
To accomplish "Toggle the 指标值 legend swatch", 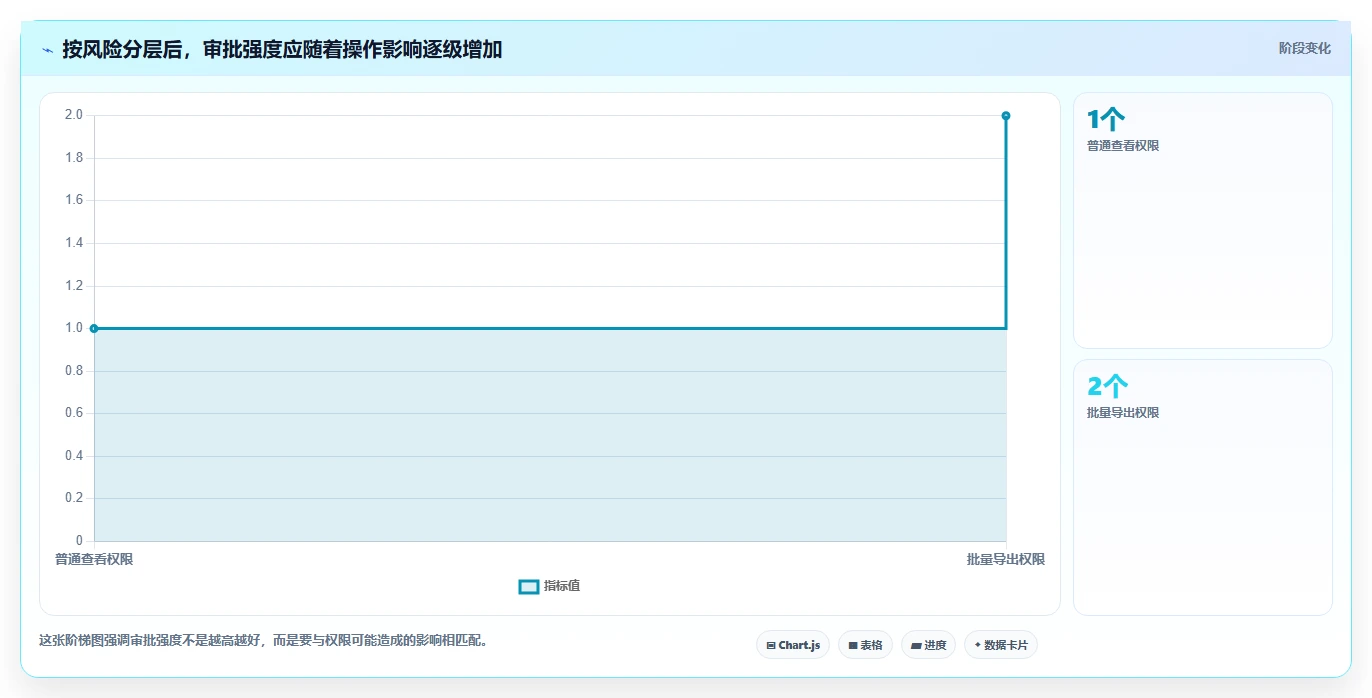I will tap(529, 586).
